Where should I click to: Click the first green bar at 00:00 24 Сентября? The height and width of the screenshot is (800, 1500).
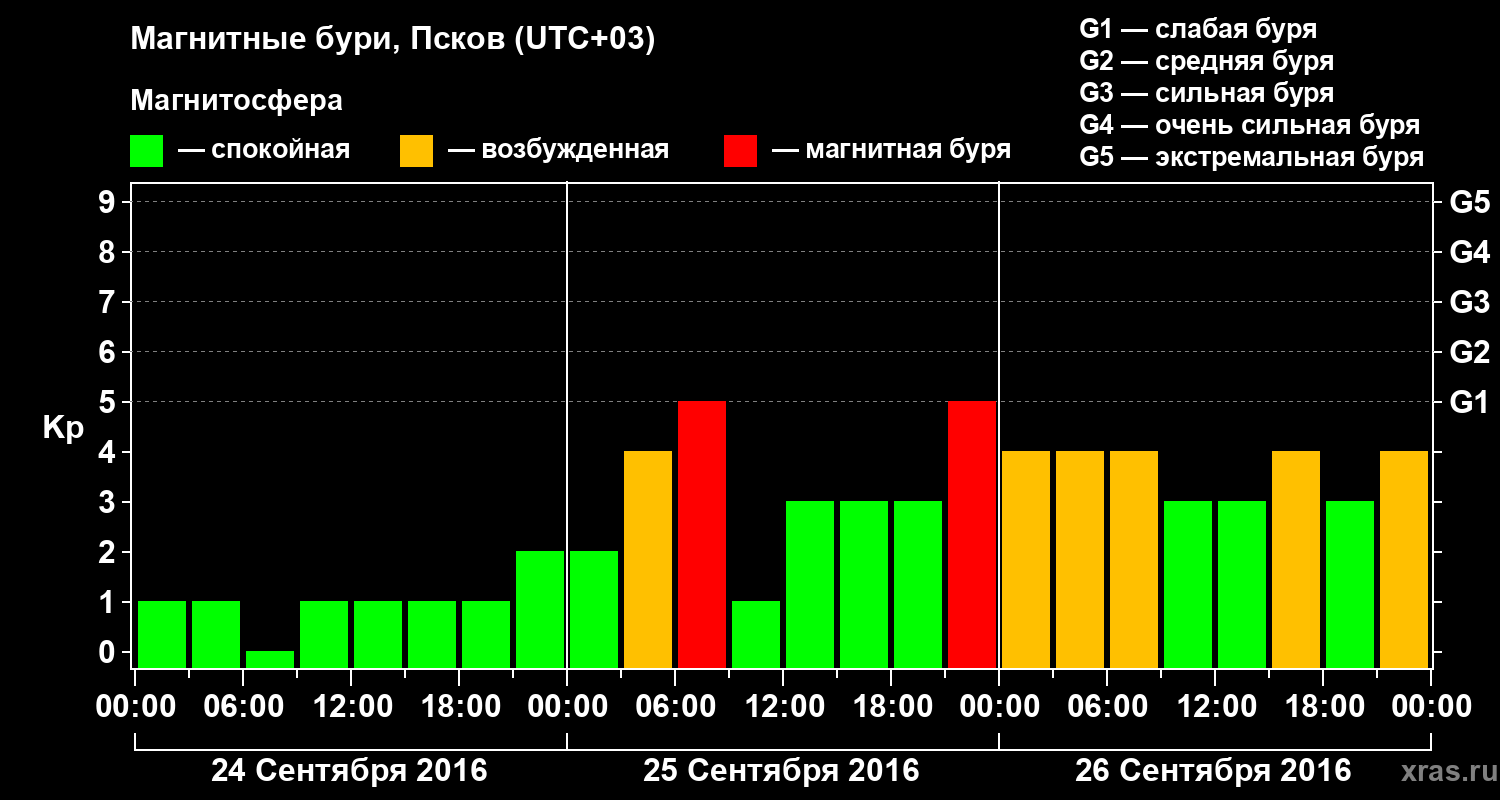[x=162, y=635]
